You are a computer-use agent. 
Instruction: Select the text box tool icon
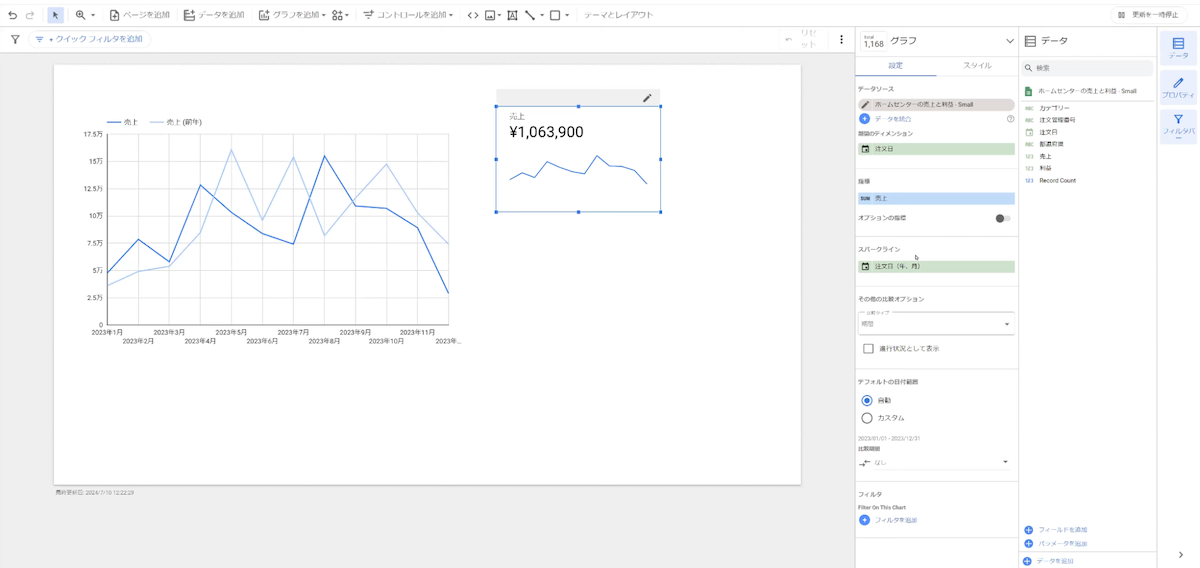(512, 15)
